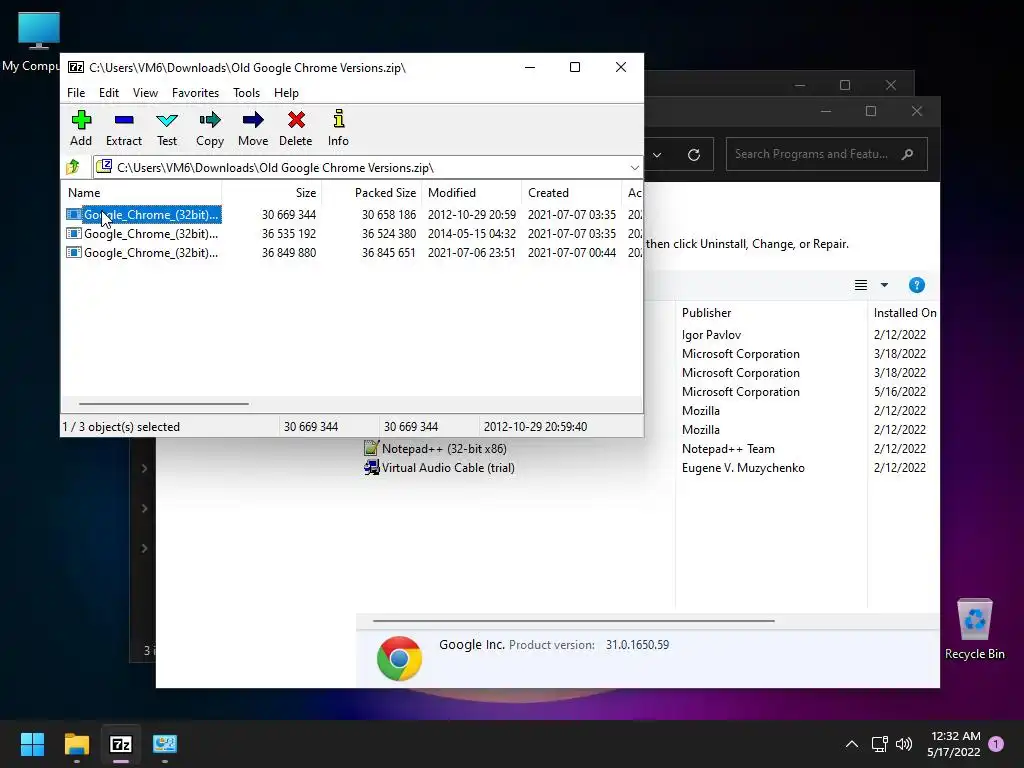Click the network tray icon
Image resolution: width=1024 pixels, height=768 pixels.
879,744
